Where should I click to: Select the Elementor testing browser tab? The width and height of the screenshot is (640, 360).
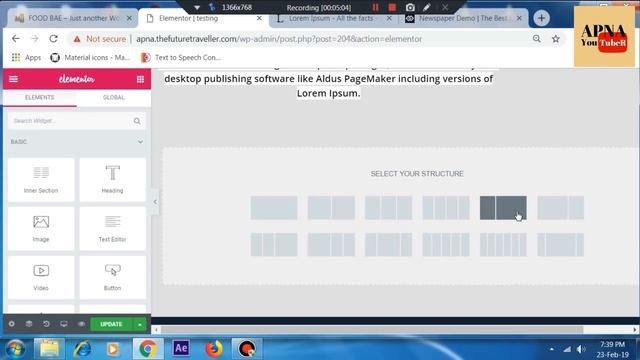203,18
